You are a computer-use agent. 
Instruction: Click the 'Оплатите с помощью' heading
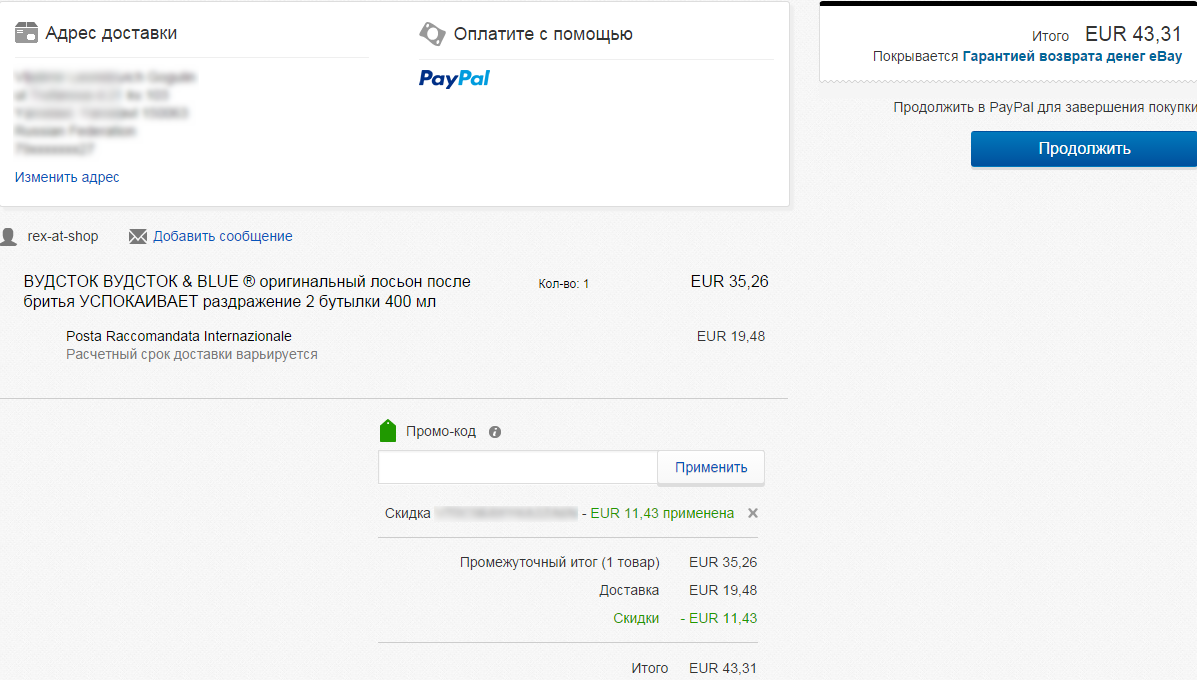[x=543, y=34]
